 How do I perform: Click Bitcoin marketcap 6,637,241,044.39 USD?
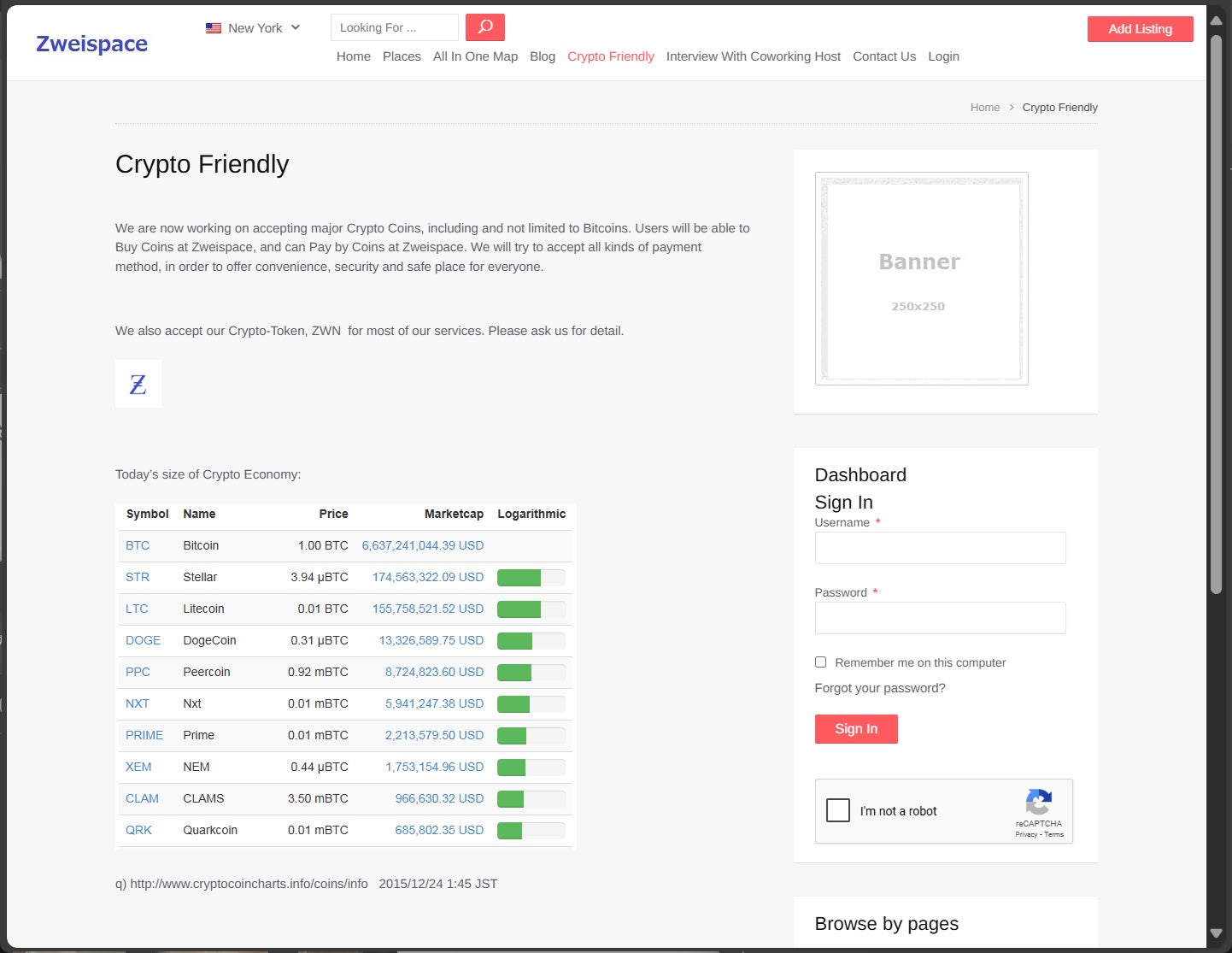(x=423, y=545)
